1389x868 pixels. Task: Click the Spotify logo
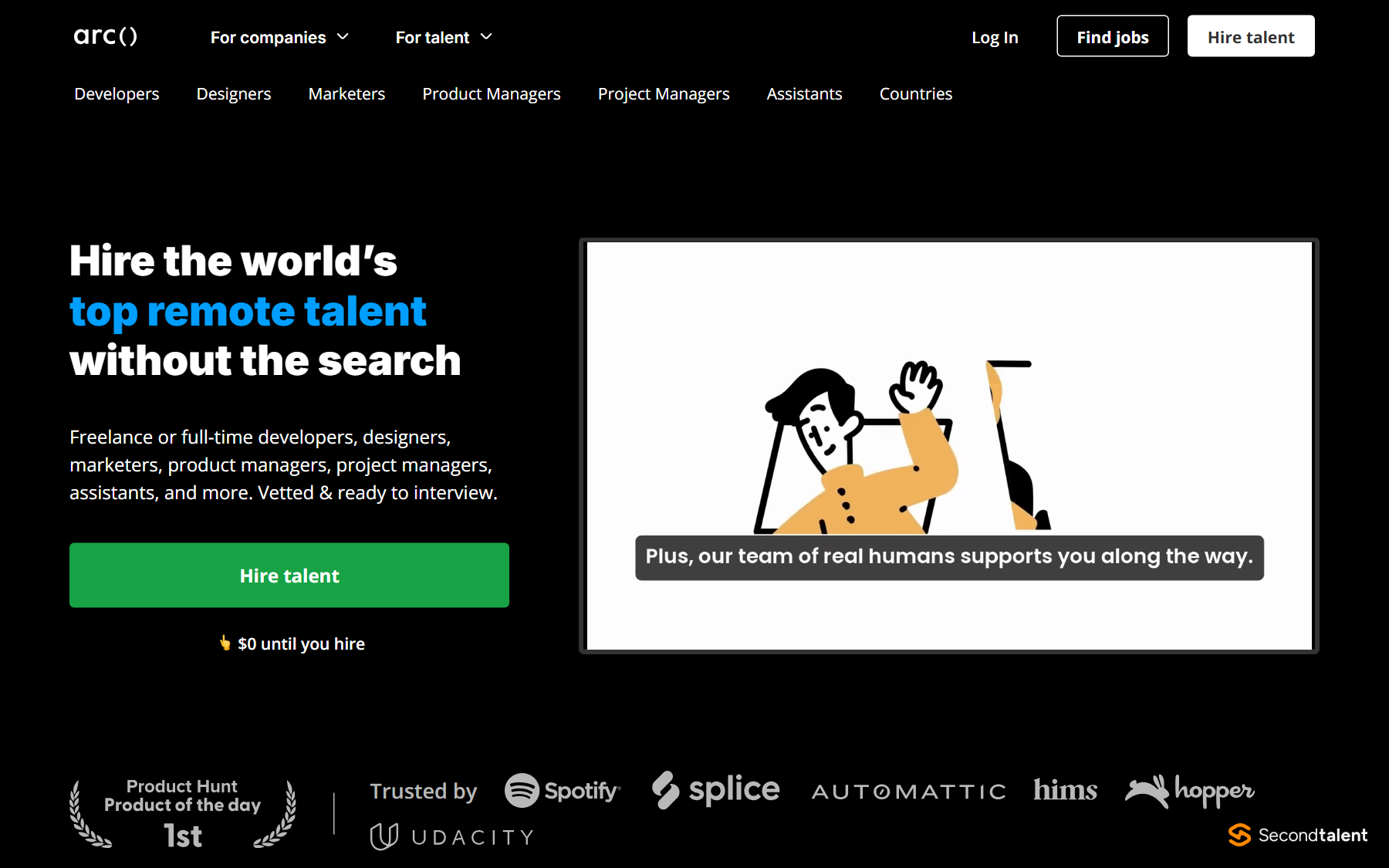coord(563,791)
